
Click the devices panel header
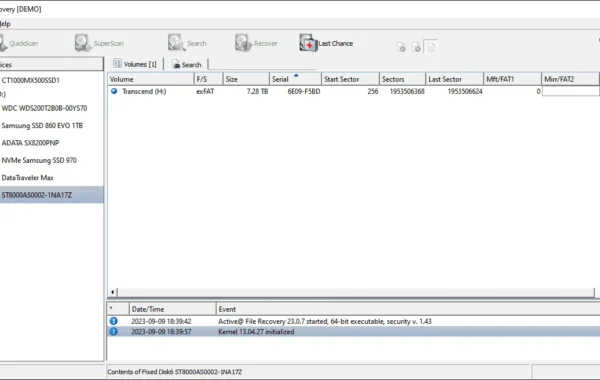51,65
